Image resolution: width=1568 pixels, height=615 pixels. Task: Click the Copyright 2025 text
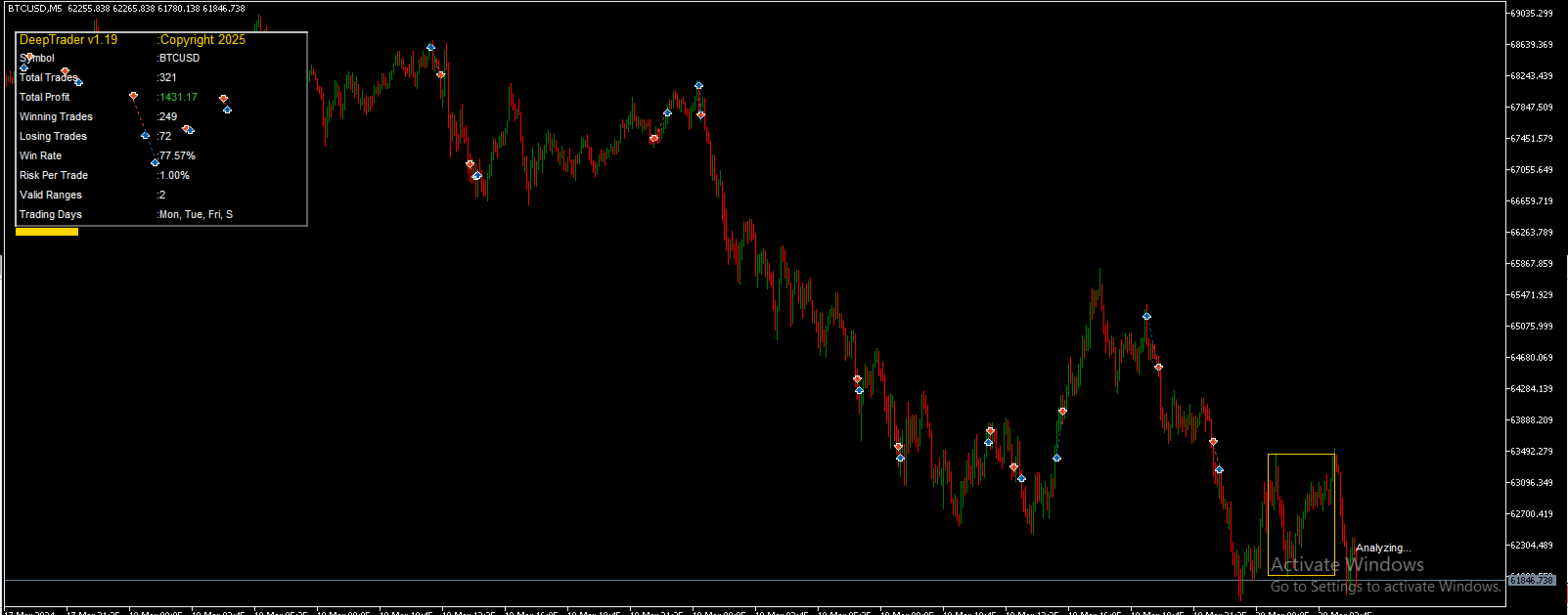tap(202, 40)
